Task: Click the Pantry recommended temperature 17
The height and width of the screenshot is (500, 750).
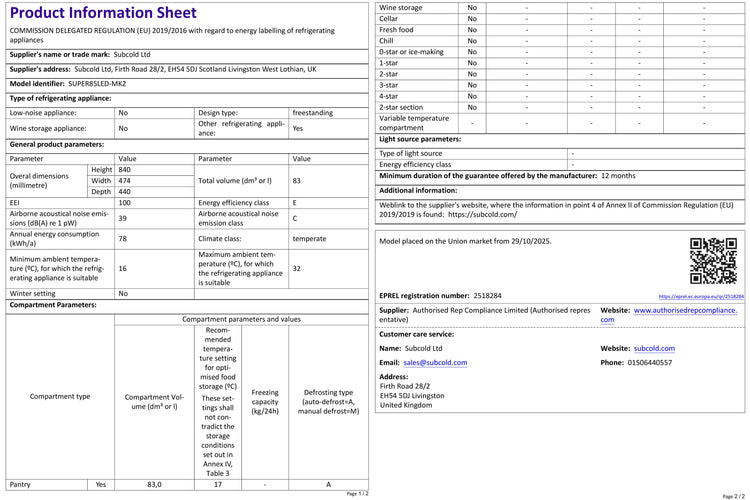Action: (x=218, y=485)
